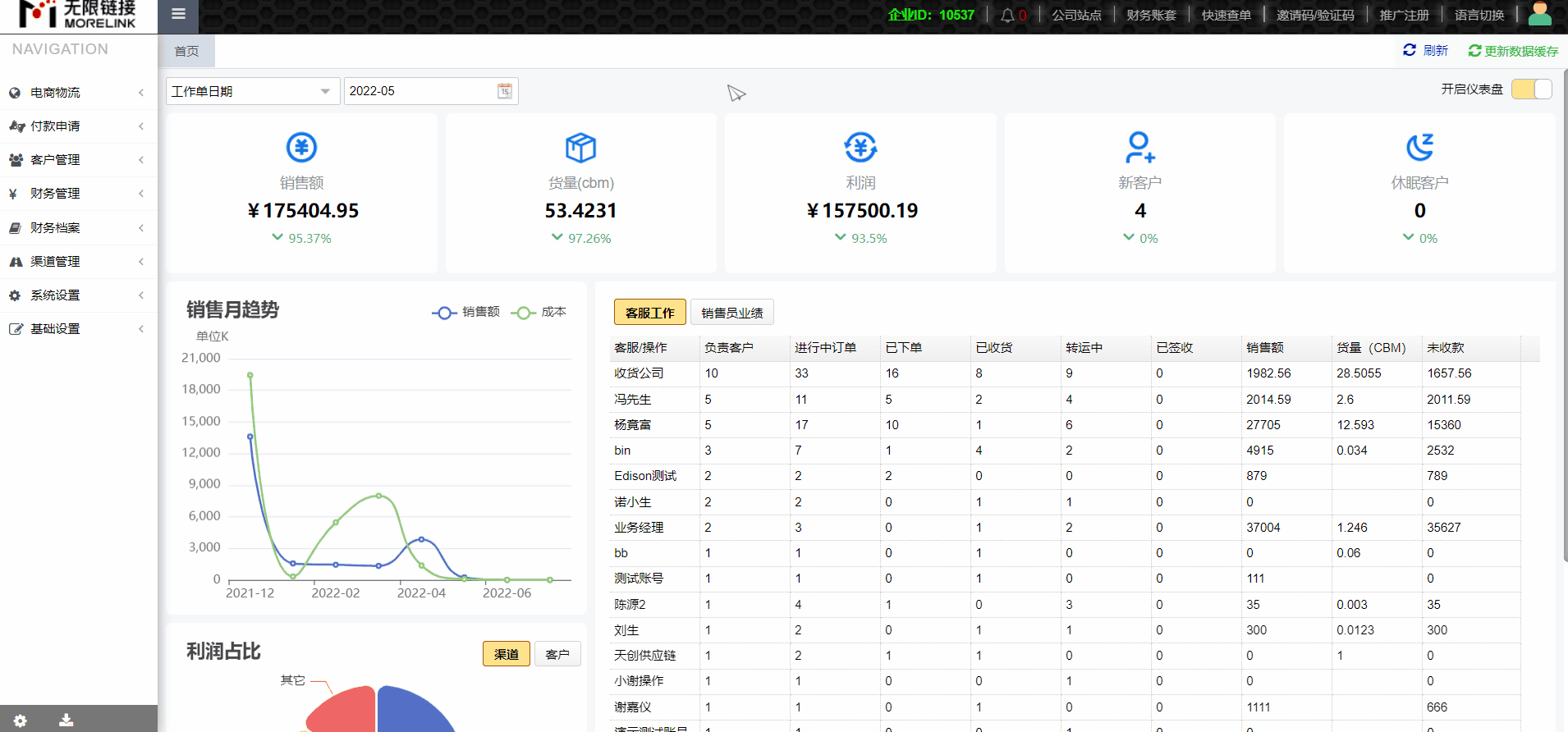1568x732 pixels.
Task: Switch to the 销售员业绩 tab
Action: [x=731, y=313]
